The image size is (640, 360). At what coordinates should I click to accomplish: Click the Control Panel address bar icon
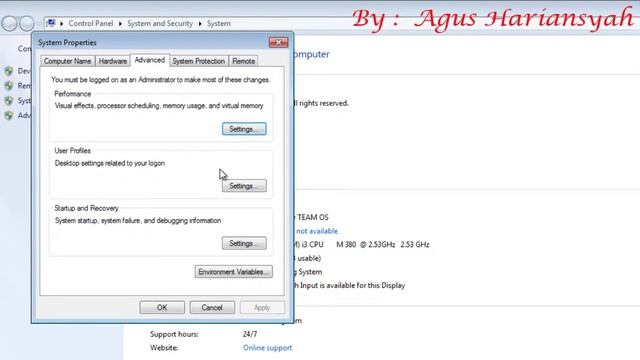[x=51, y=23]
